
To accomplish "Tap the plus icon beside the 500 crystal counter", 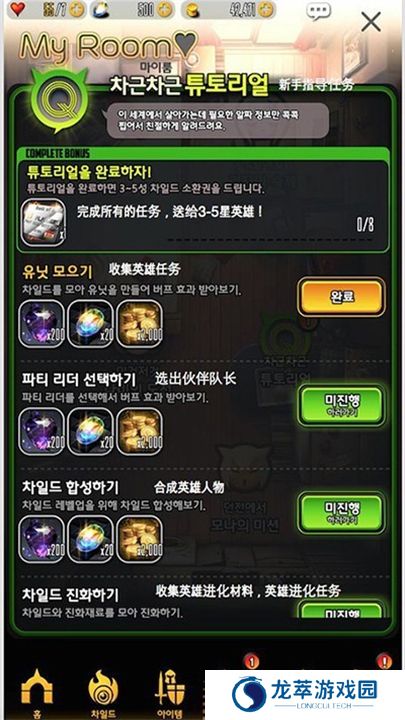I will 165,10.
